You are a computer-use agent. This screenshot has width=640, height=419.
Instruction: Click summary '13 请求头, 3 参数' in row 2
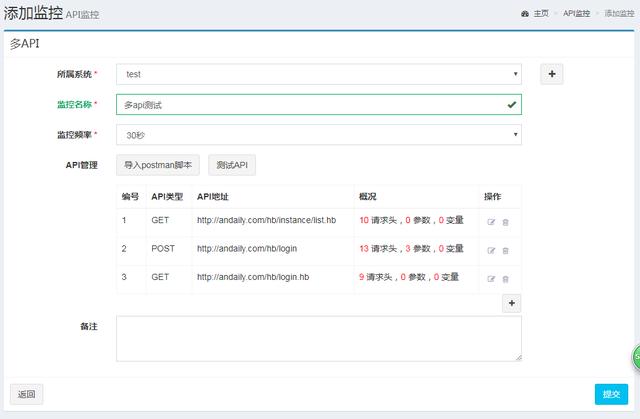click(x=395, y=248)
